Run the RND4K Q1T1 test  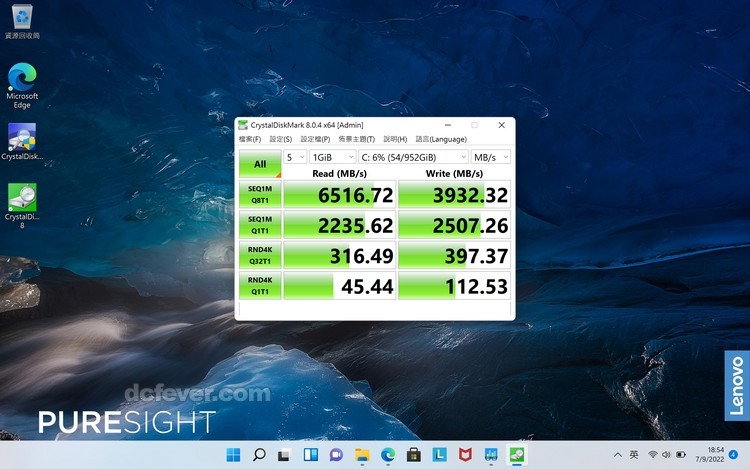coord(260,285)
